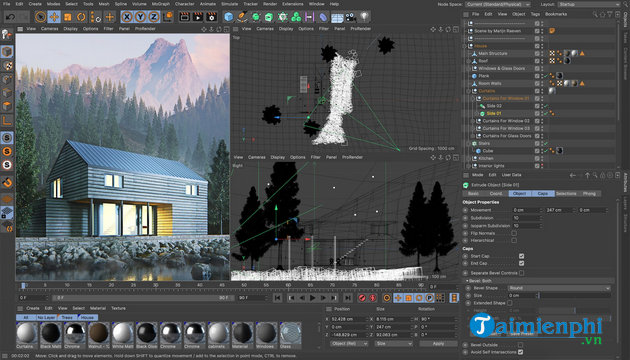Screen dimensions: 630x360
Task: Toggle the Z axis lock
Action: point(154,17)
